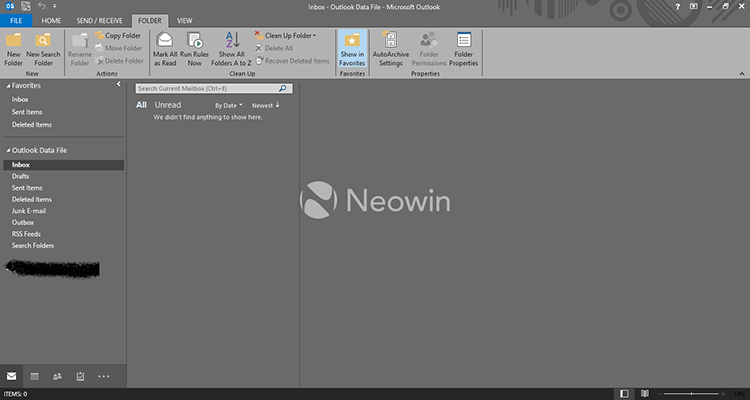Viewport: 750px width, 400px height.
Task: Open Folder Properties
Action: 463,49
